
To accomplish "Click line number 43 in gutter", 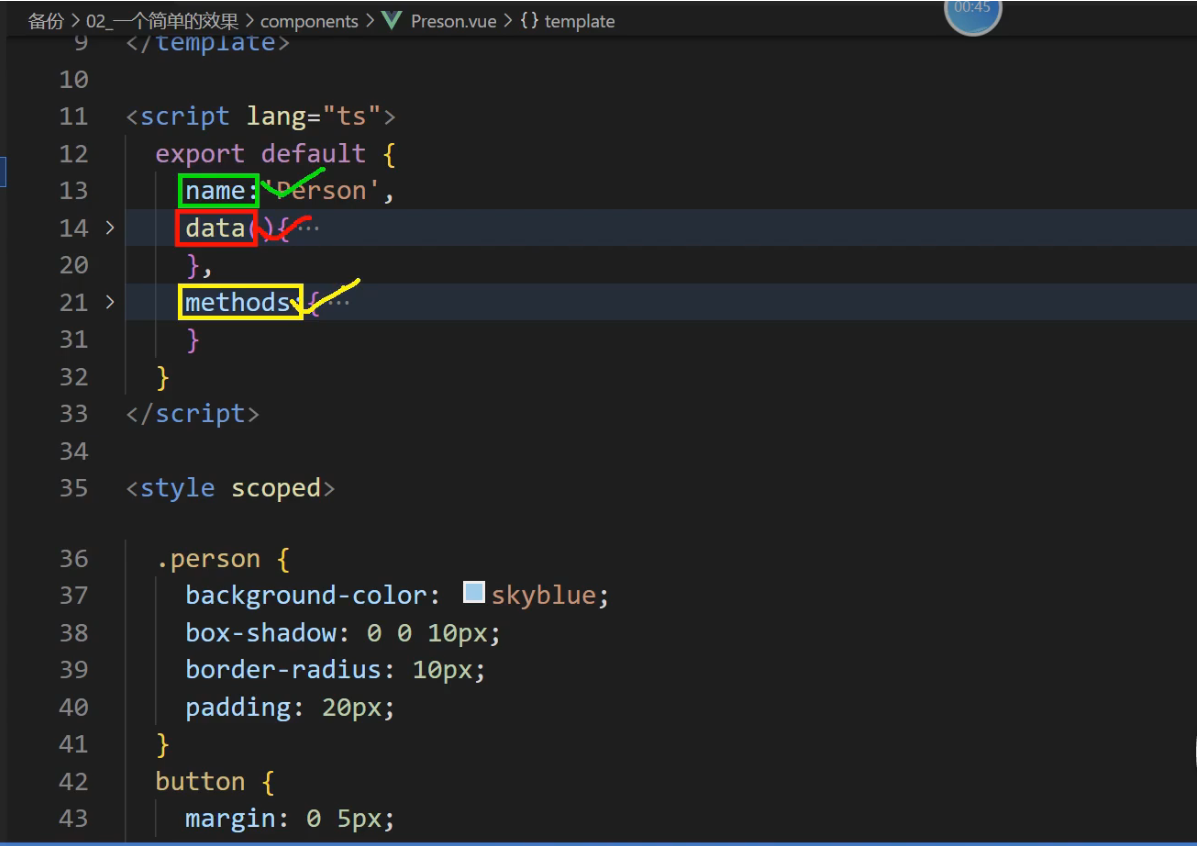I will pos(73,819).
